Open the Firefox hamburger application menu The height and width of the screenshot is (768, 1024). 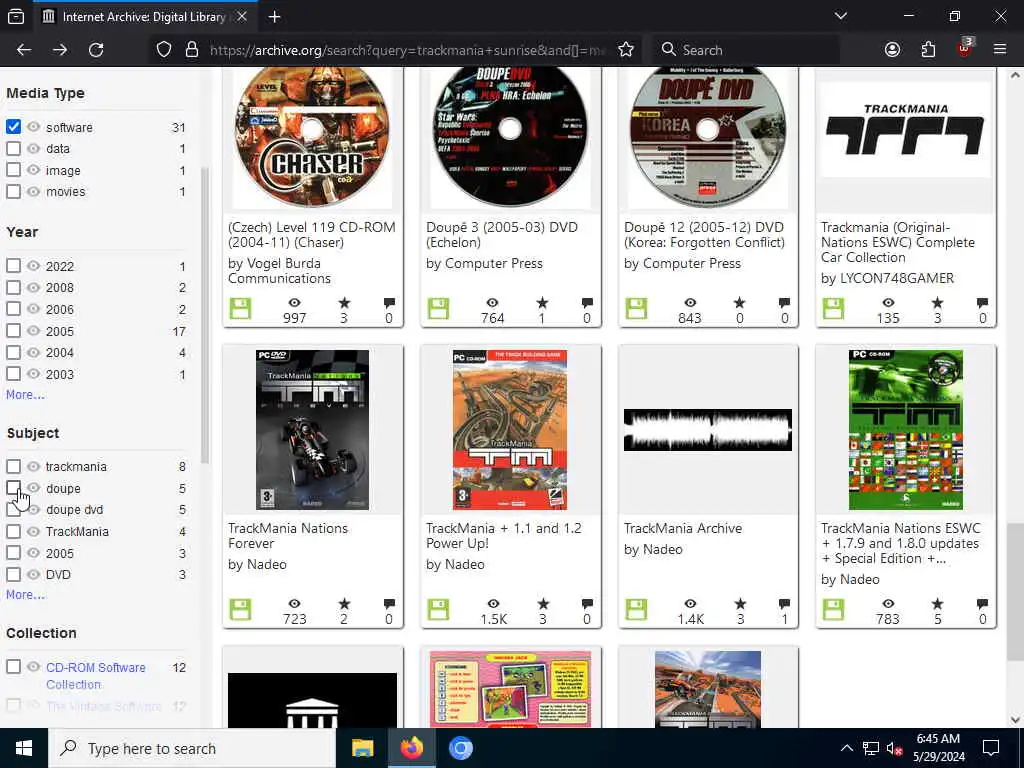pos(1000,50)
